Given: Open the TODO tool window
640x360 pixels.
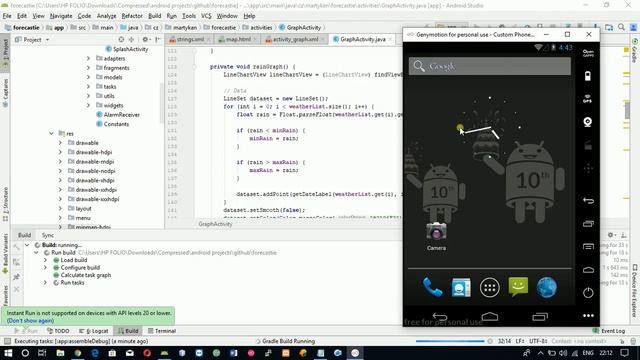Looking at the screenshot, I should click(58, 331).
